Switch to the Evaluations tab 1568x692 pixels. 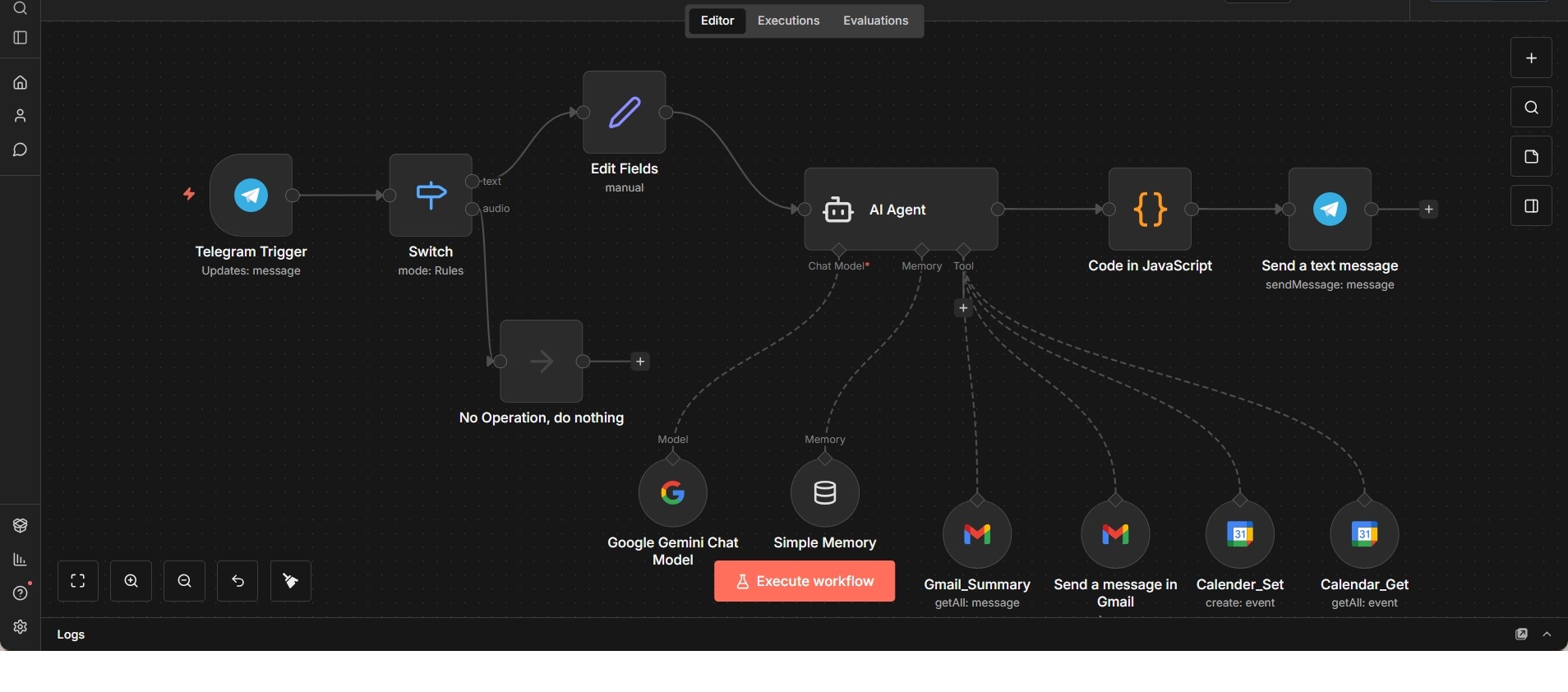(x=875, y=21)
